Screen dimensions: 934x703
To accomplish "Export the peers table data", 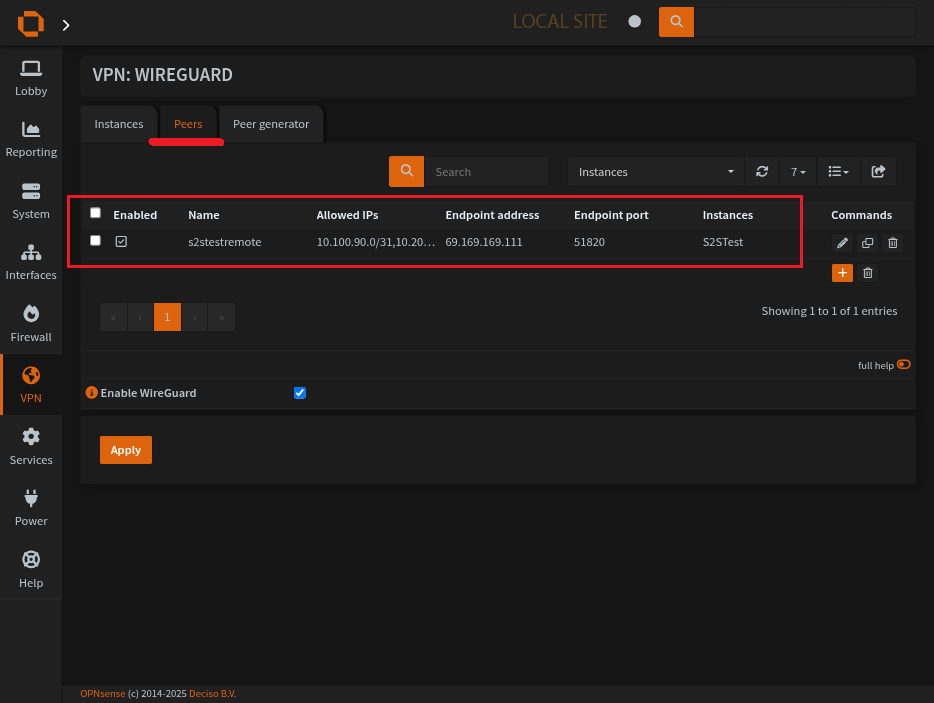I will pos(878,172).
